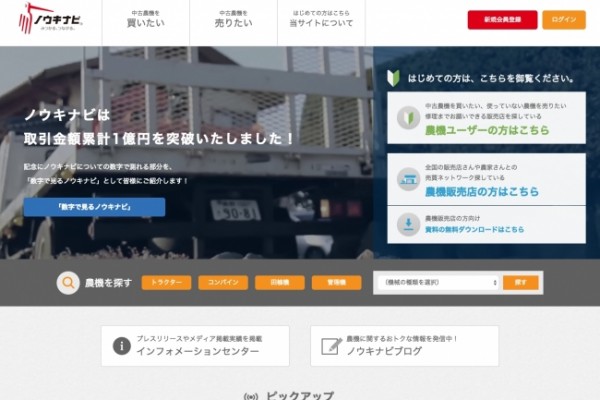The width and height of the screenshot is (600, 400).
Task: Click the orange magnifier search icon
Action: [x=68, y=283]
